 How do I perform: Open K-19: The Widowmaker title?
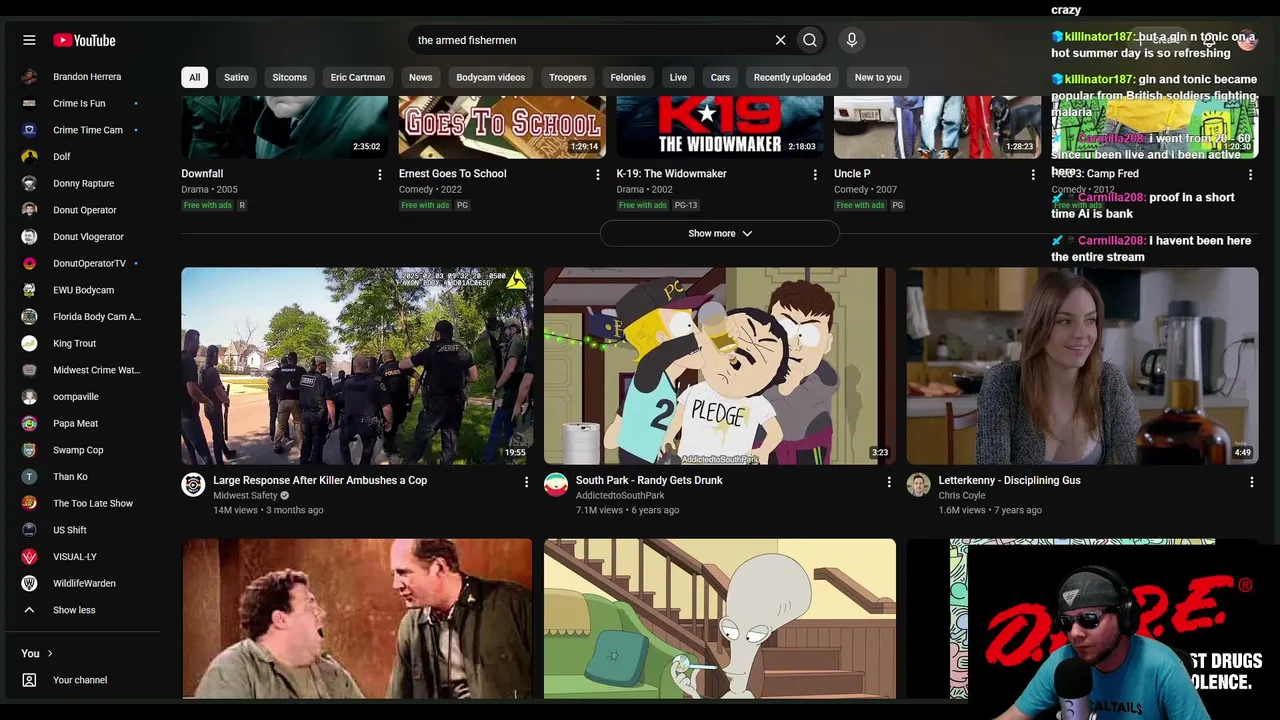(x=672, y=174)
